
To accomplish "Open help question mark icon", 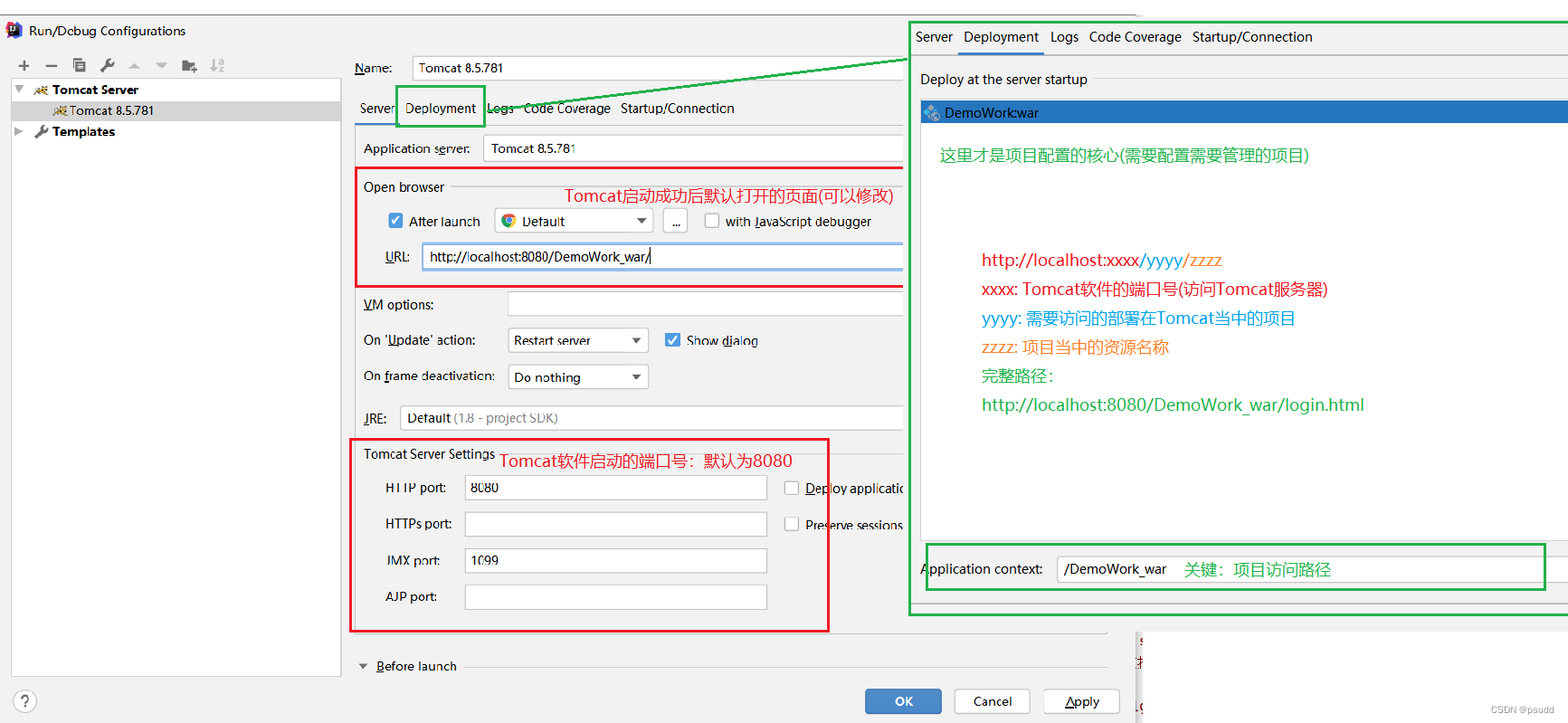I will point(25,701).
